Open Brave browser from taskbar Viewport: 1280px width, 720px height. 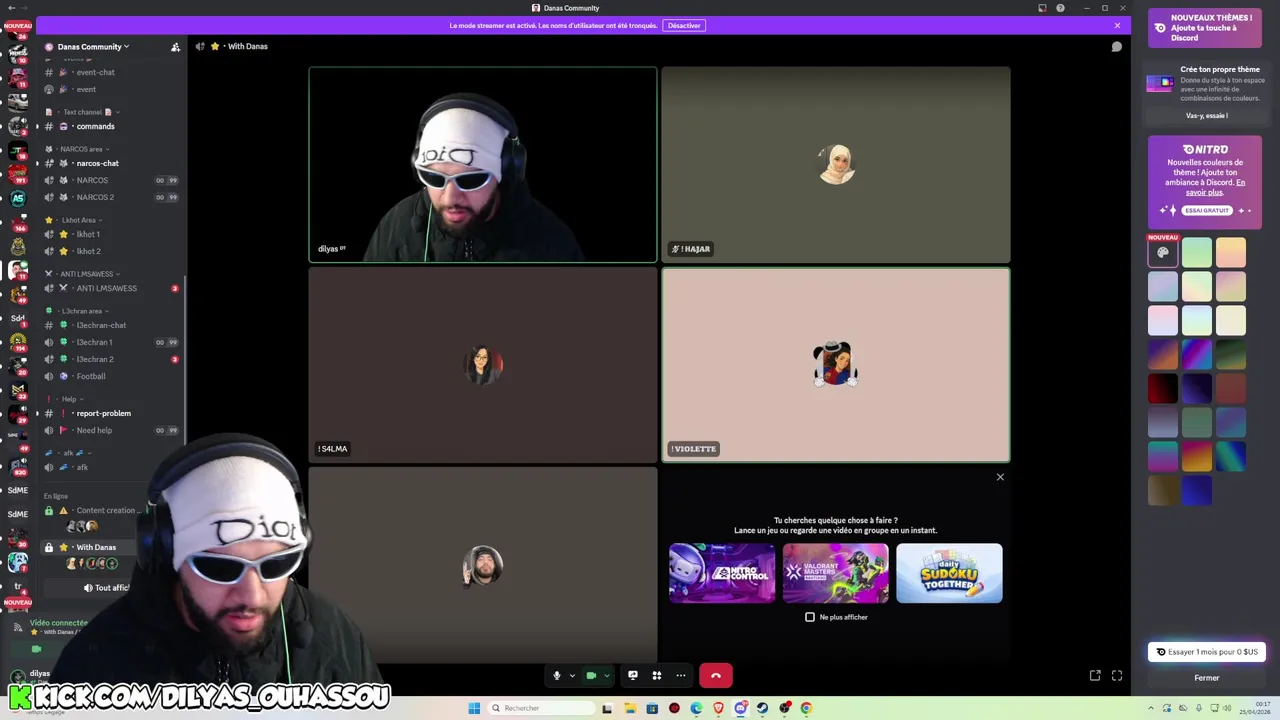(x=718, y=708)
